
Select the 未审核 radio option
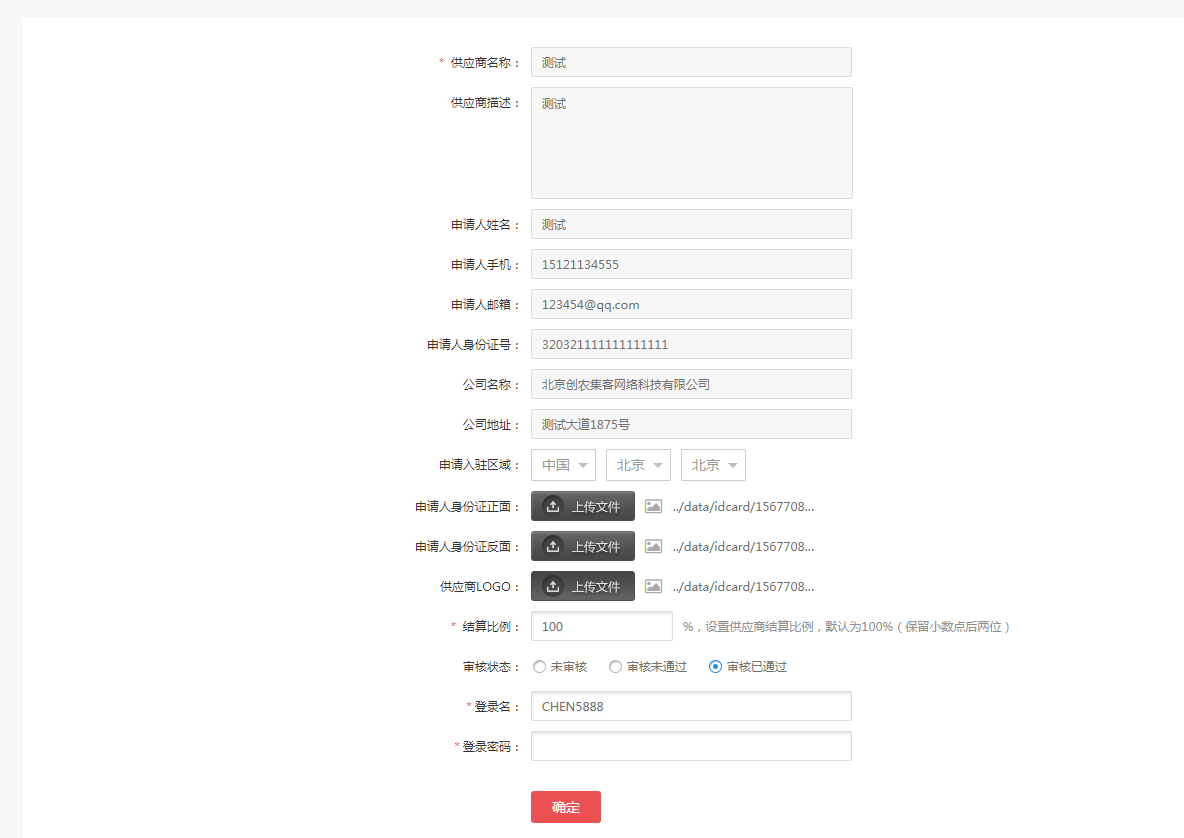(539, 667)
